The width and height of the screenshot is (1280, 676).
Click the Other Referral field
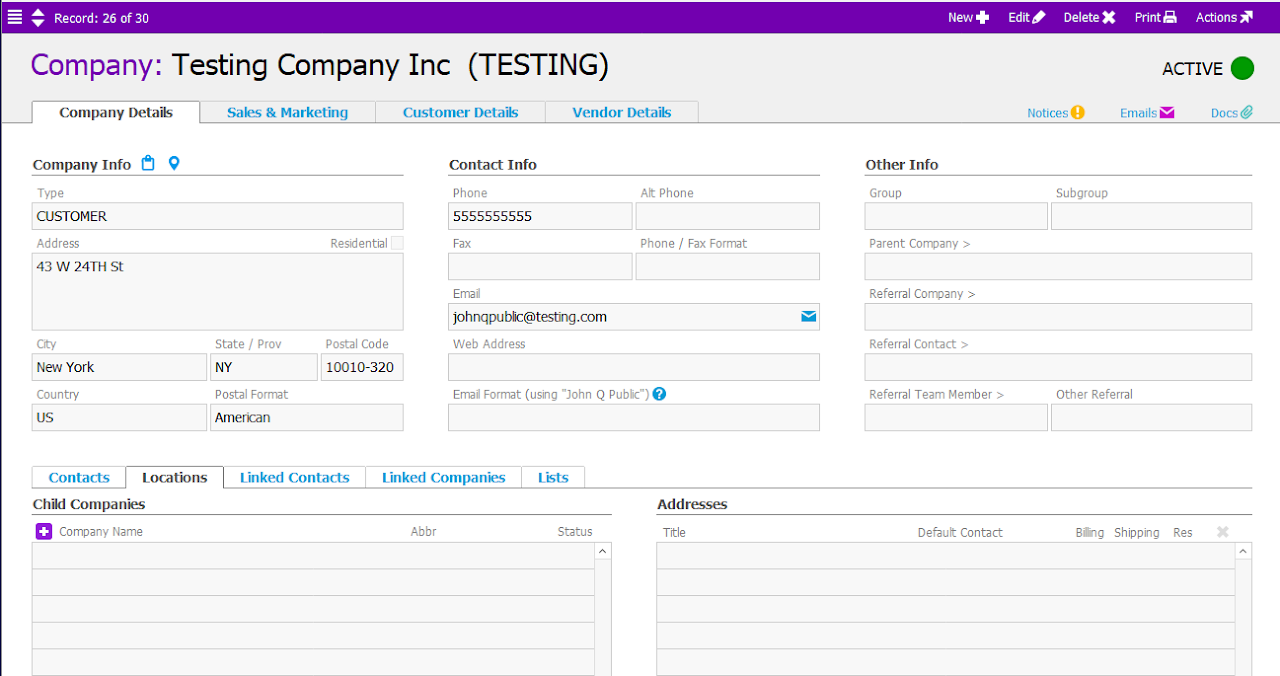tap(1151, 417)
